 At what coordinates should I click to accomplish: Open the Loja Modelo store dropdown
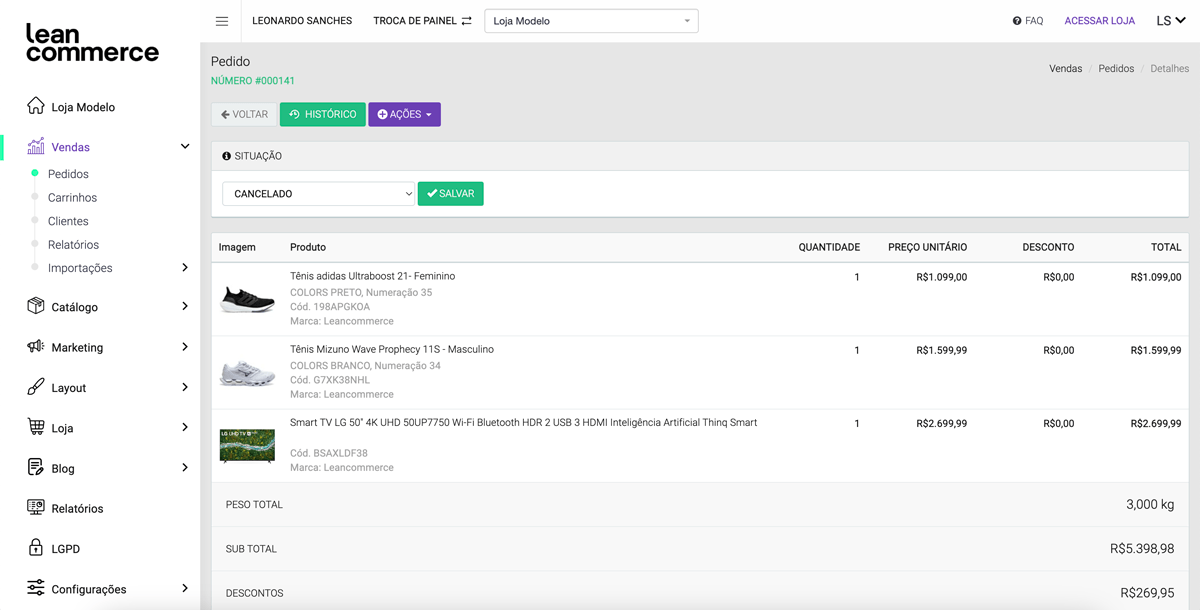(591, 21)
